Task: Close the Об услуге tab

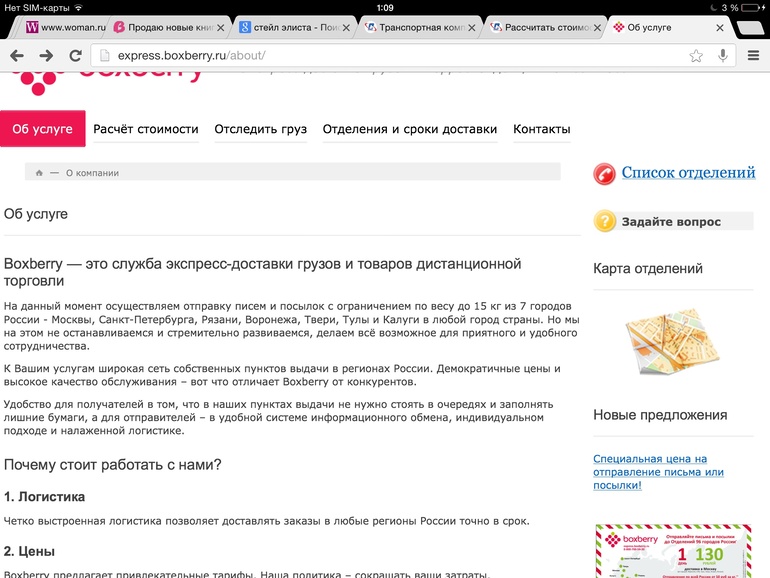Action: (x=720, y=28)
